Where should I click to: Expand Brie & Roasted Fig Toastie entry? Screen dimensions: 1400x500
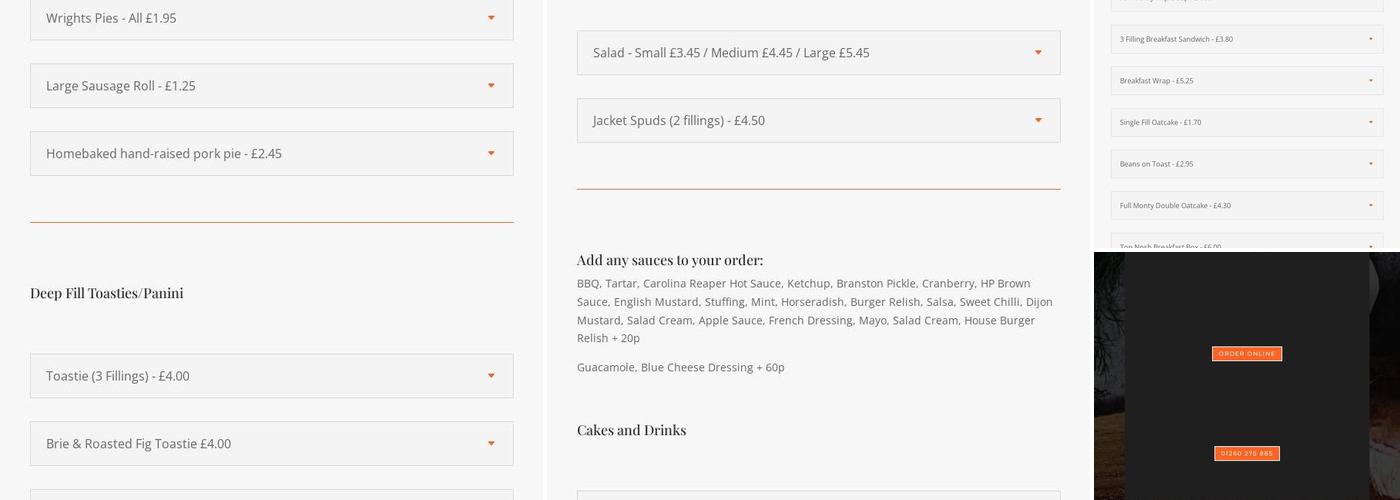(x=271, y=444)
